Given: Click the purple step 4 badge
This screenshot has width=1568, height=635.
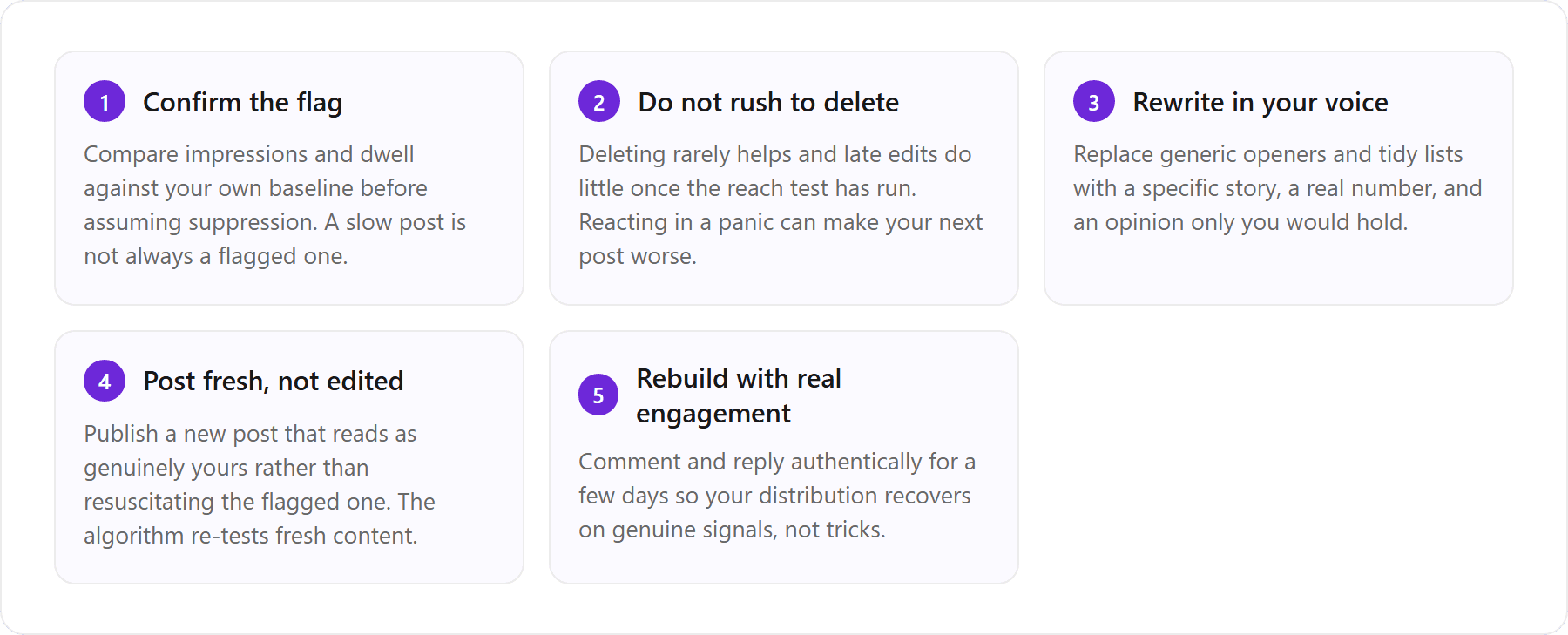Looking at the screenshot, I should 105,381.
